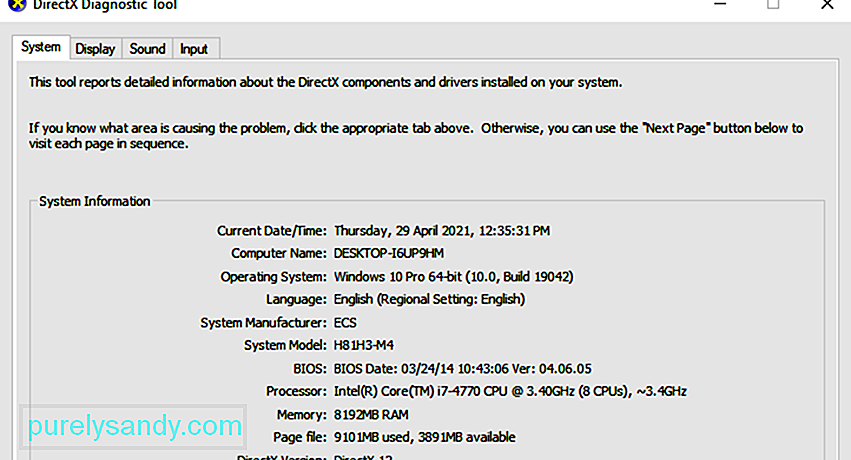Maximize the DirectX Diagnostic Tool window
851x460 pixels.
point(773,5)
